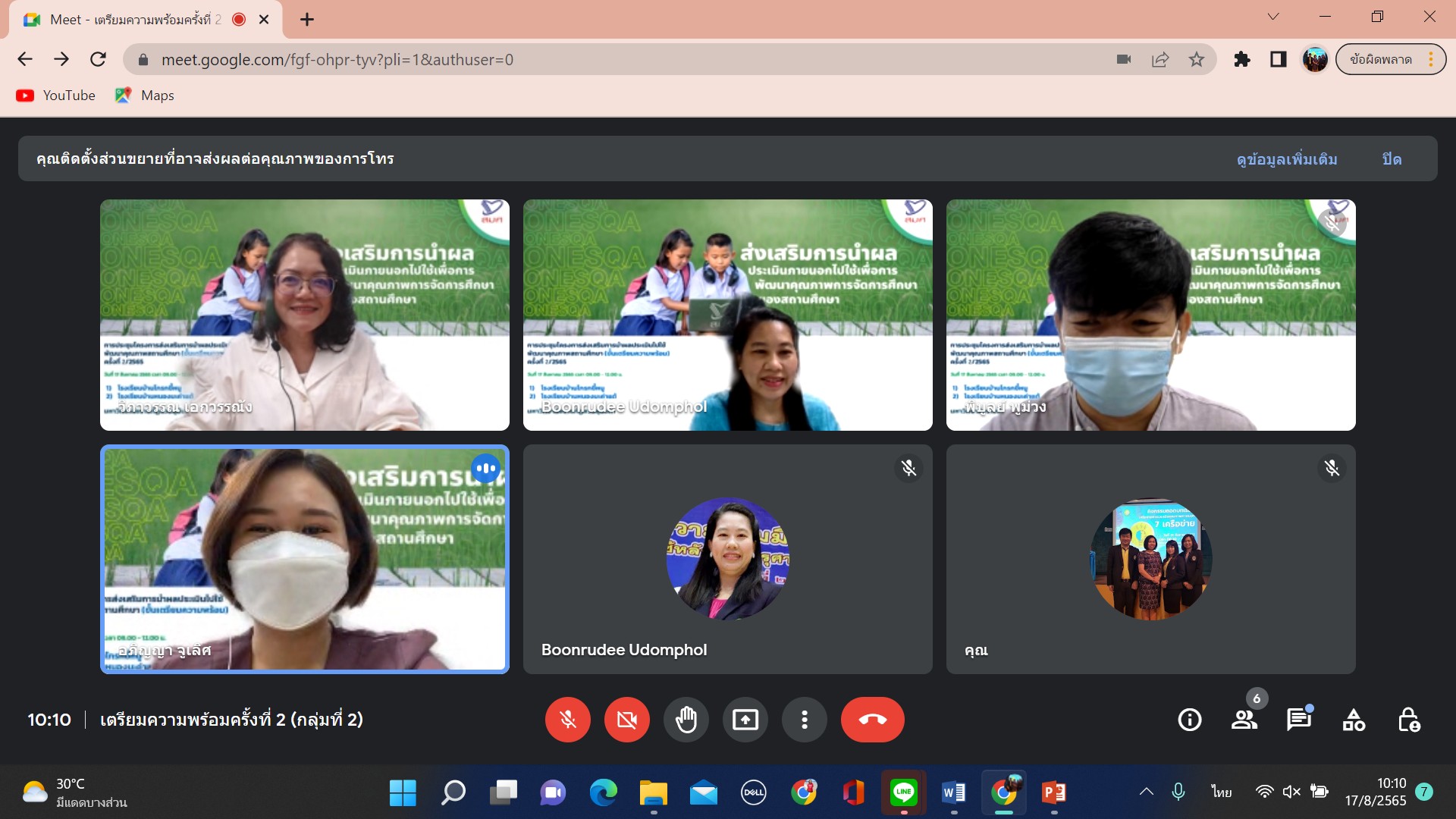This screenshot has height=819, width=1456.
Task: Raise hand in the meeting
Action: [x=686, y=719]
